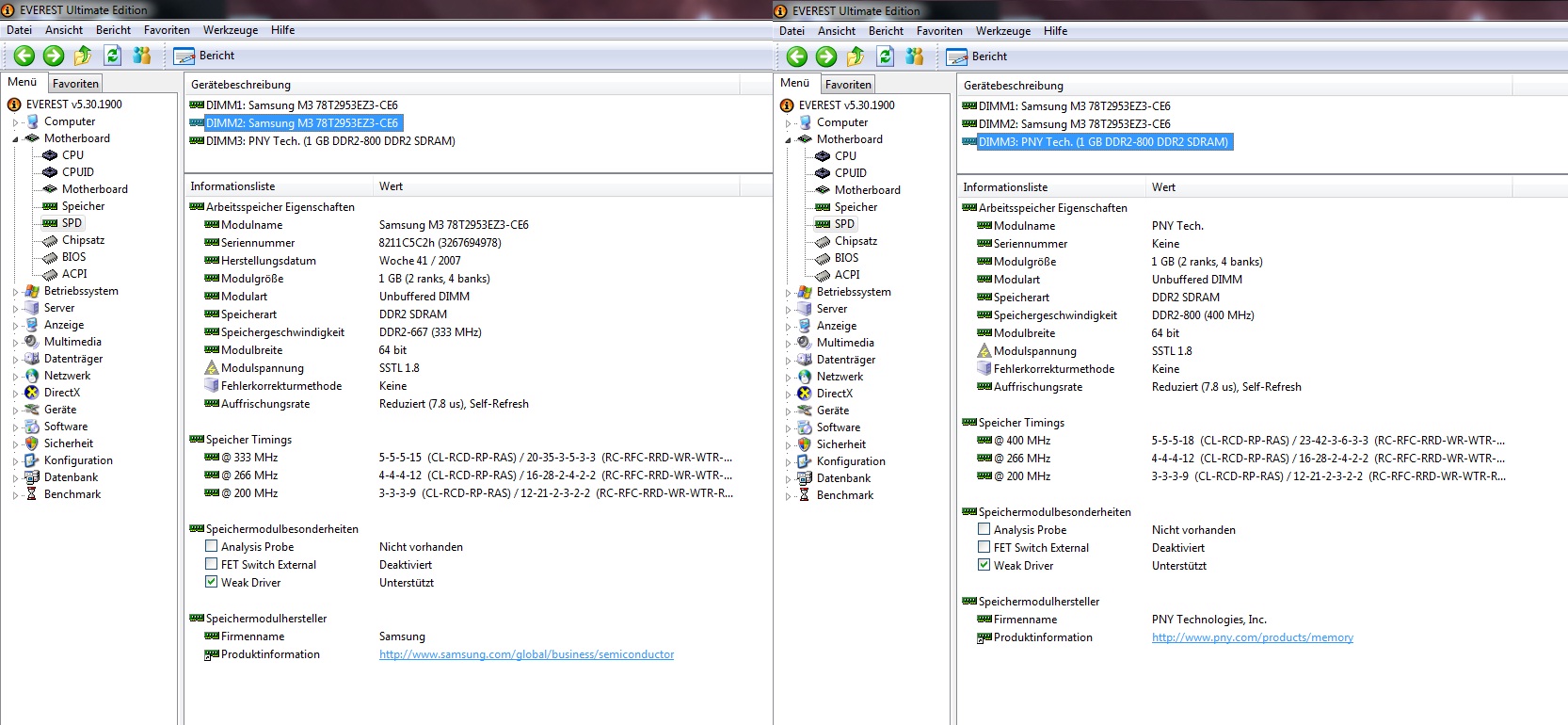1568x725 pixels.
Task: Expand Betriebssystem node in left window tree
Action: (15, 292)
